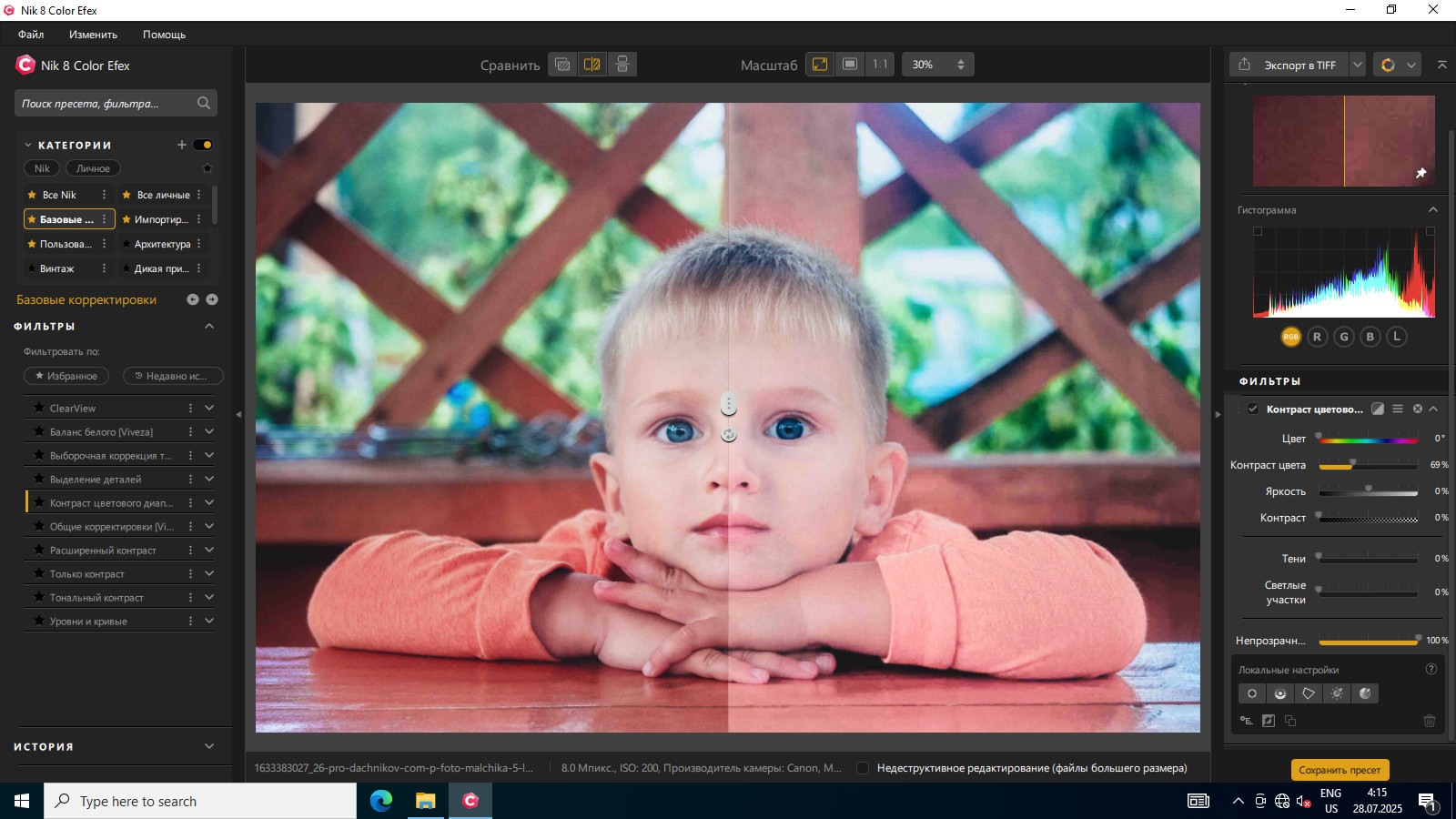Screen dimensions: 1456x819
Task: Toggle the categories switch
Action: pyautogui.click(x=203, y=145)
